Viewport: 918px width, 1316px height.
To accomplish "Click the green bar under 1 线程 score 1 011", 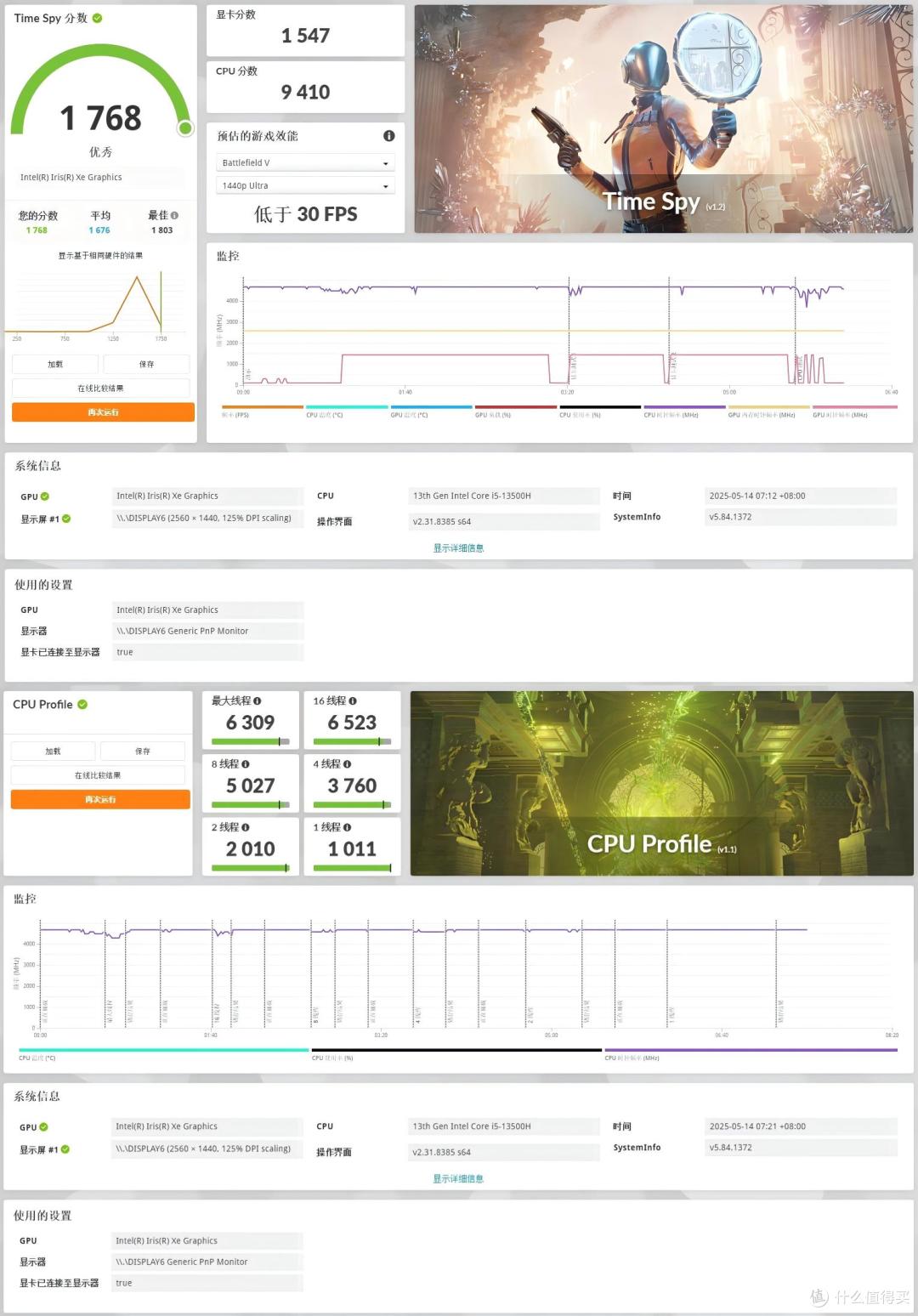I will coord(352,868).
